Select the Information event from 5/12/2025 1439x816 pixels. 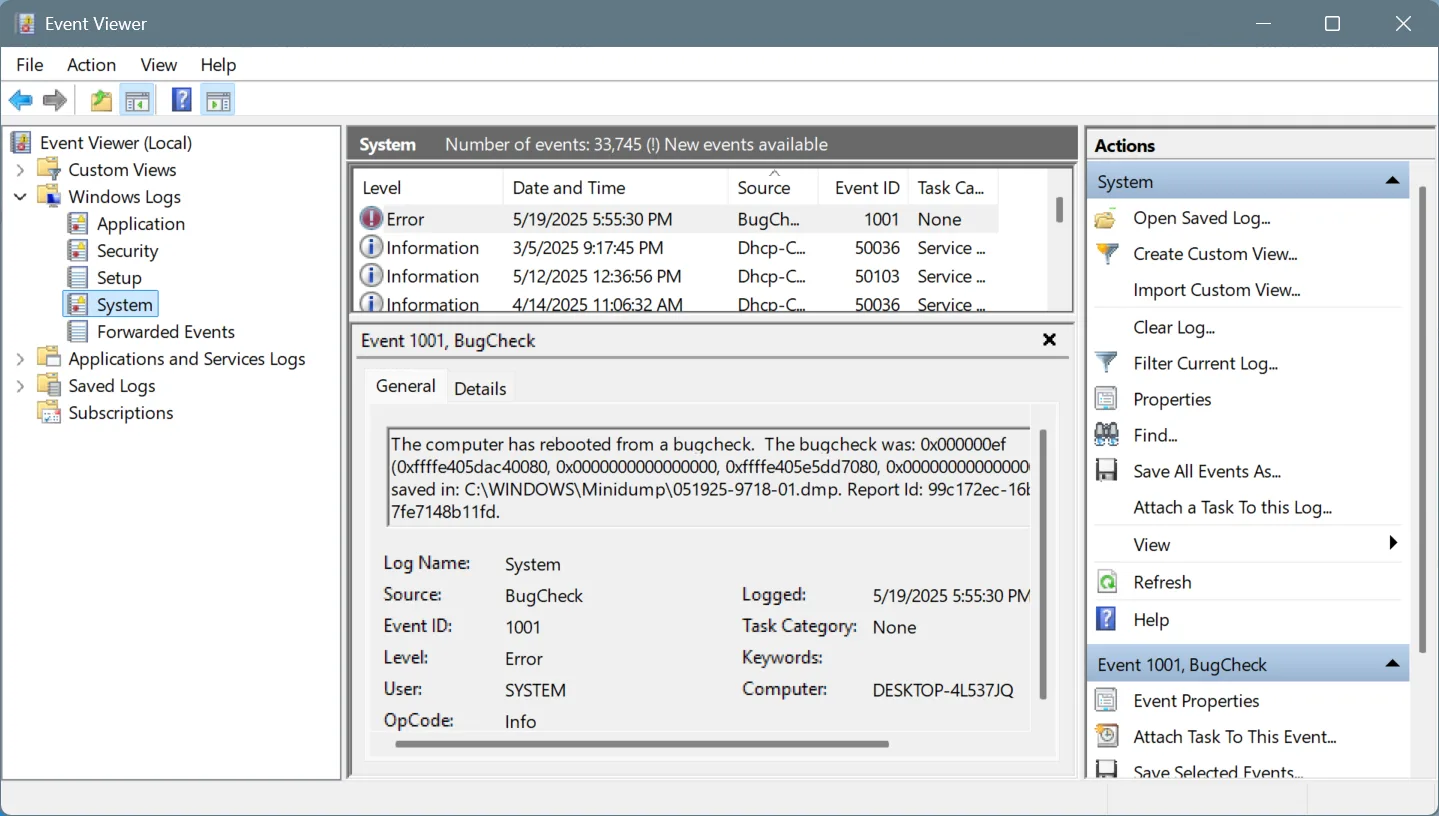676,276
